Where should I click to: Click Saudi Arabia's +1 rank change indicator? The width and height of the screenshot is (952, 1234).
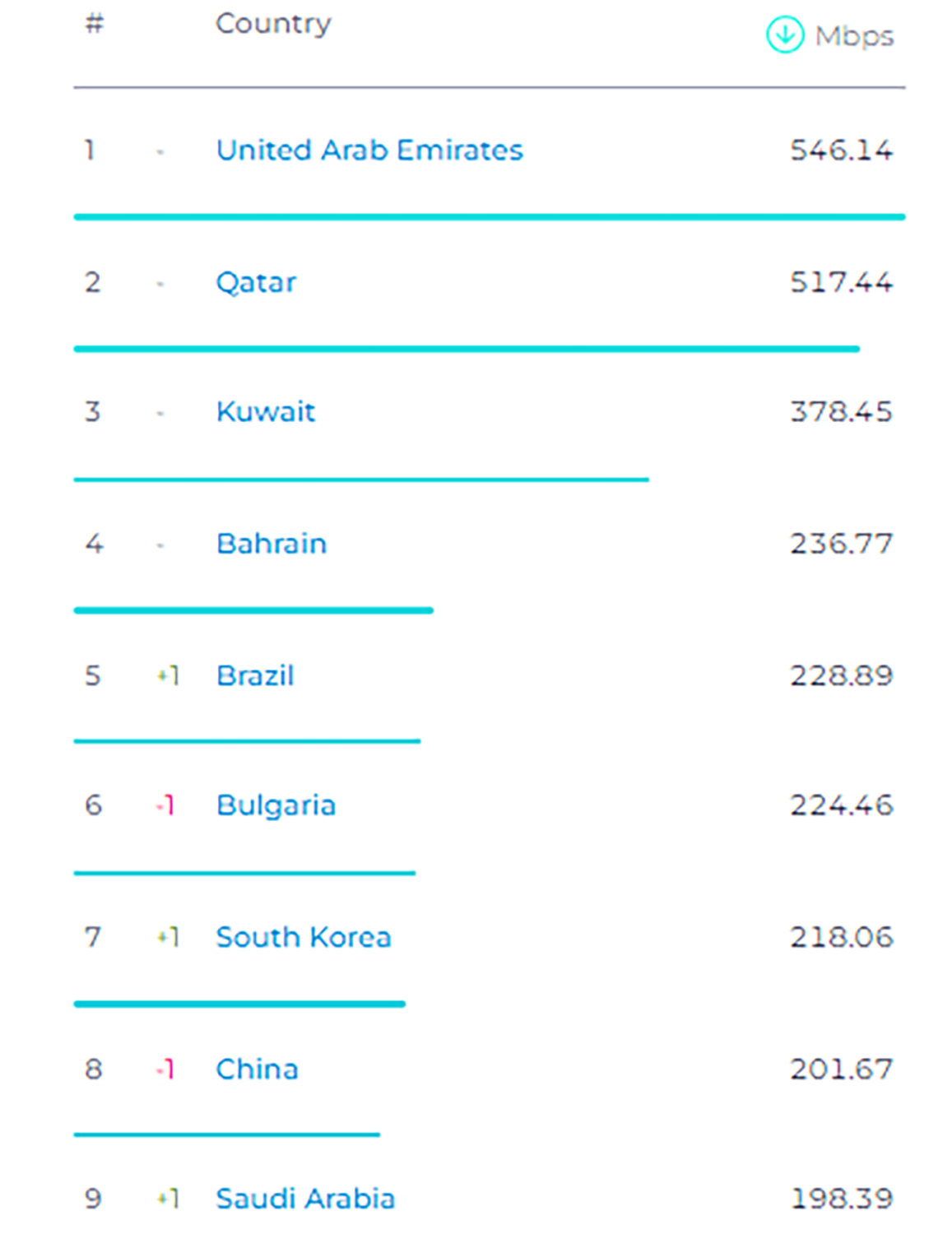pyautogui.click(x=169, y=1199)
